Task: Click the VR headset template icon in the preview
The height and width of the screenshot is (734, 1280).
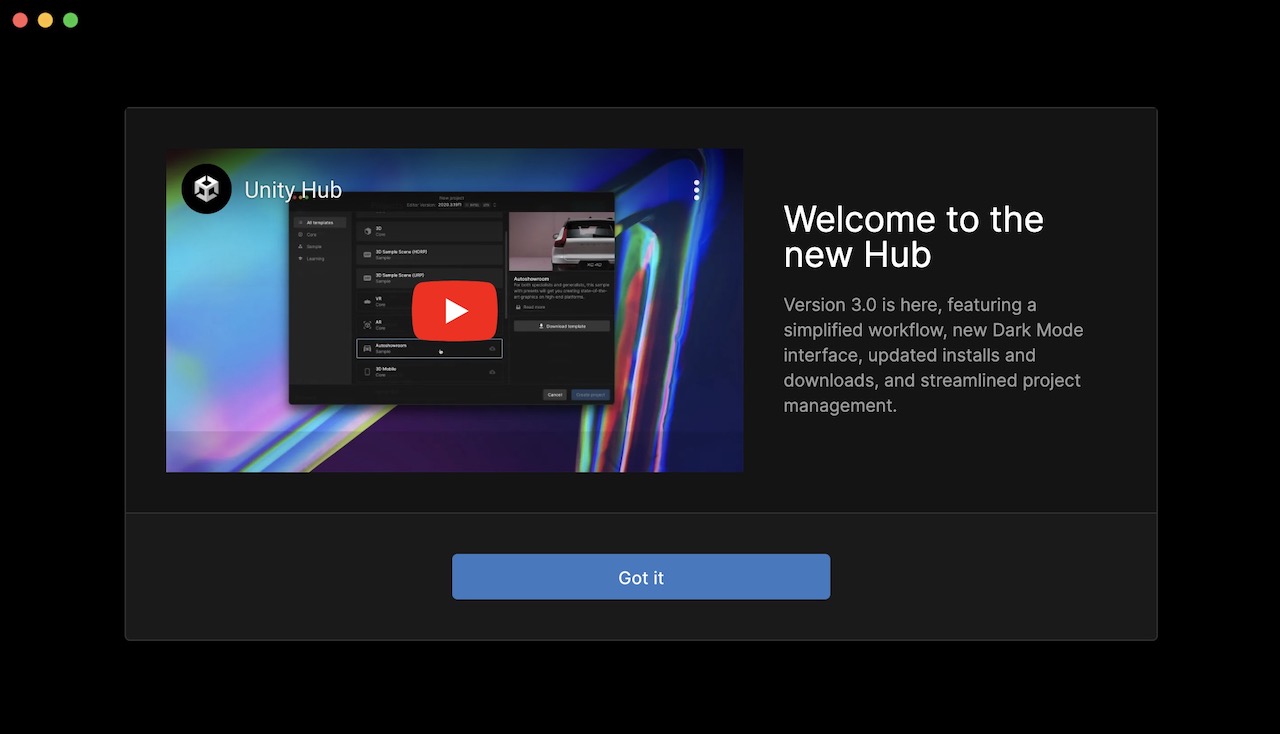Action: 367,300
